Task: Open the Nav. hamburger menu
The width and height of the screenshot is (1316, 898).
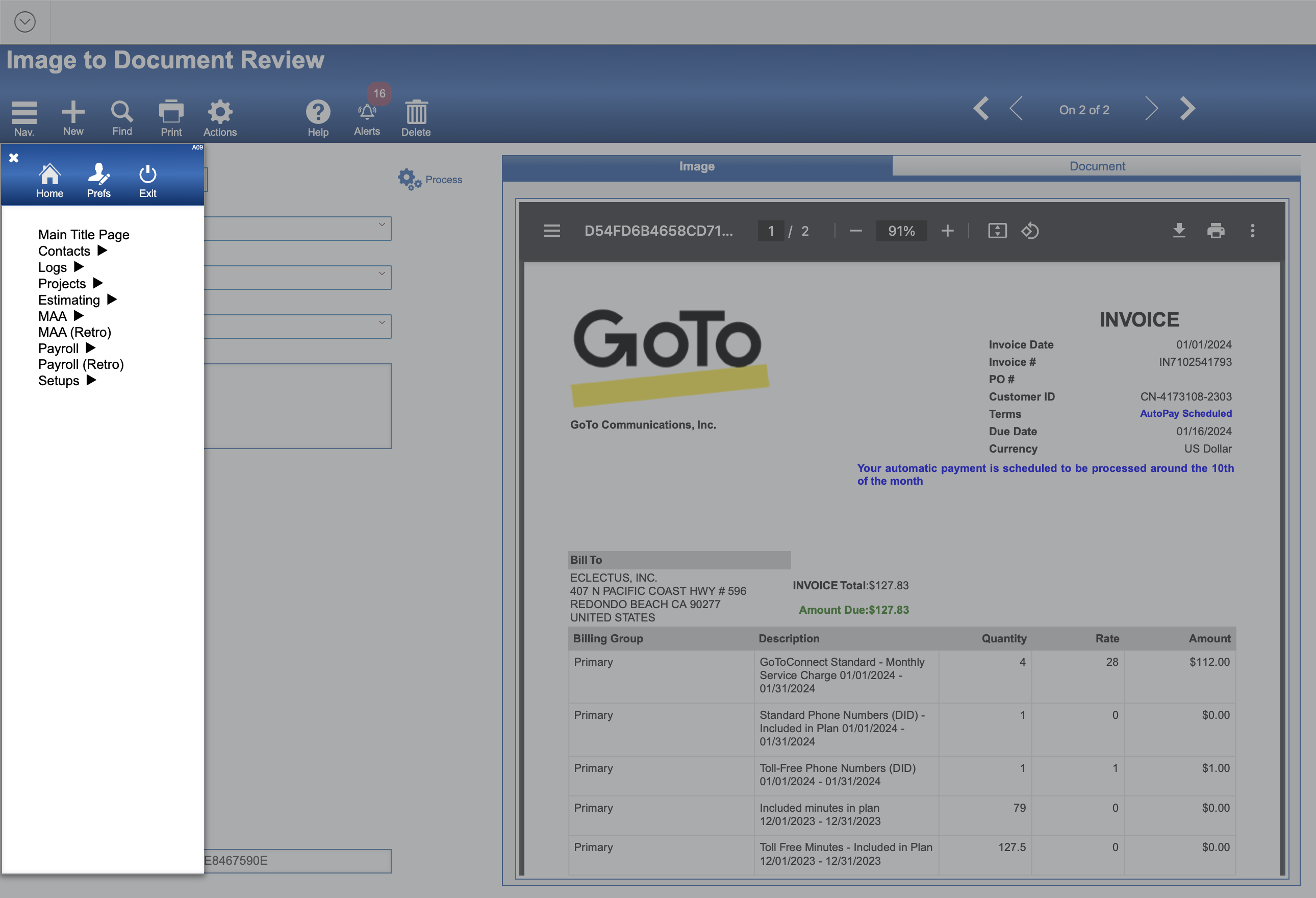Action: tap(24, 118)
